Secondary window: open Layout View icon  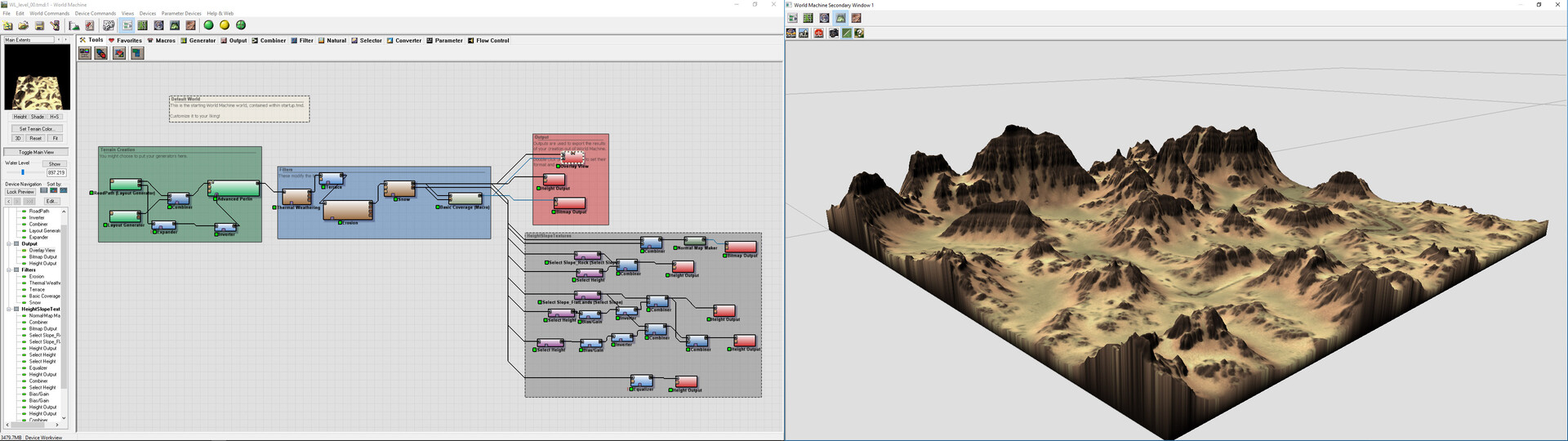(x=808, y=18)
